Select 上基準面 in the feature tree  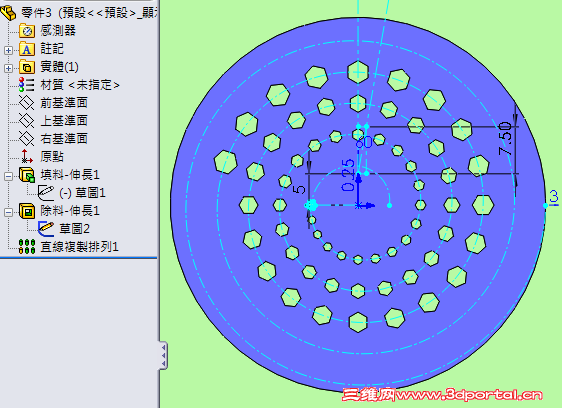click(64, 121)
